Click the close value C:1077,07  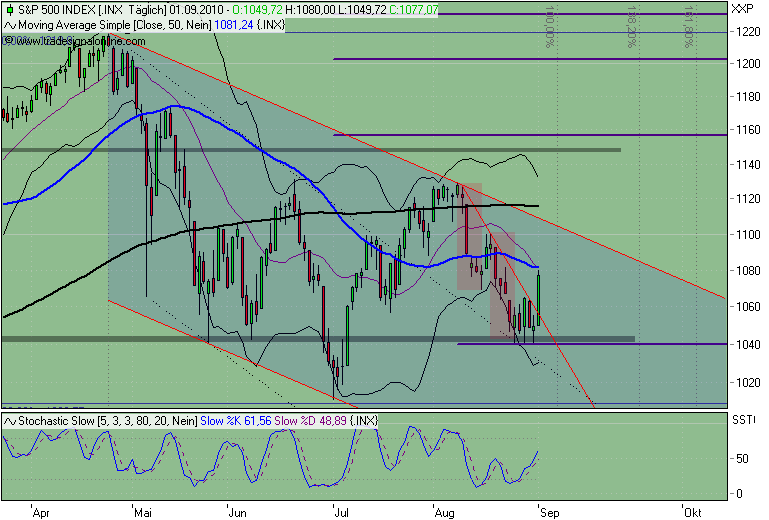click(413, 10)
